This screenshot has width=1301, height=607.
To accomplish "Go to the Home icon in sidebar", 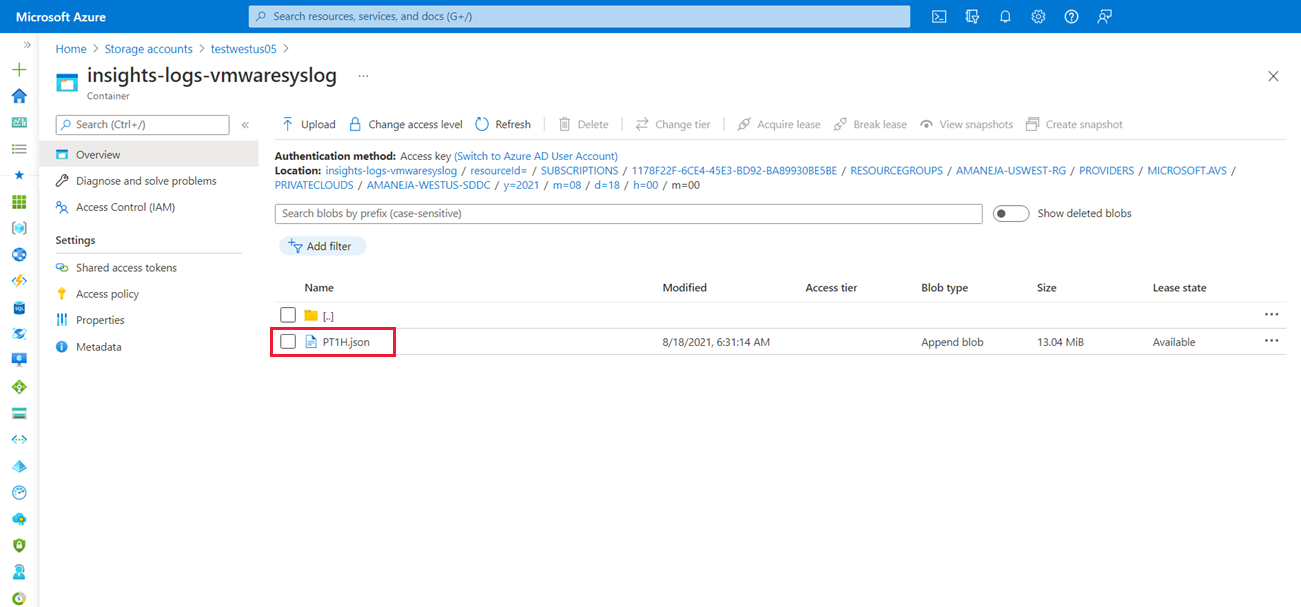I will (x=19, y=96).
